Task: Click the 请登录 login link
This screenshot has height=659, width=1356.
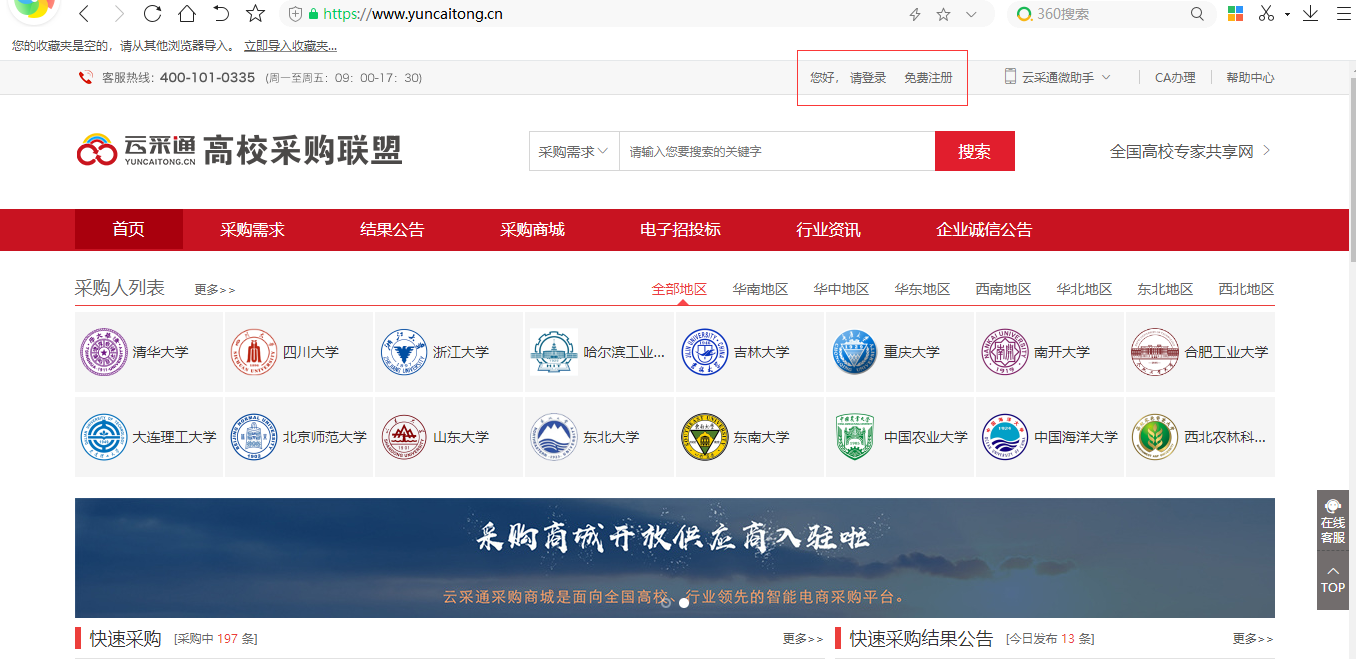Action: [x=868, y=78]
